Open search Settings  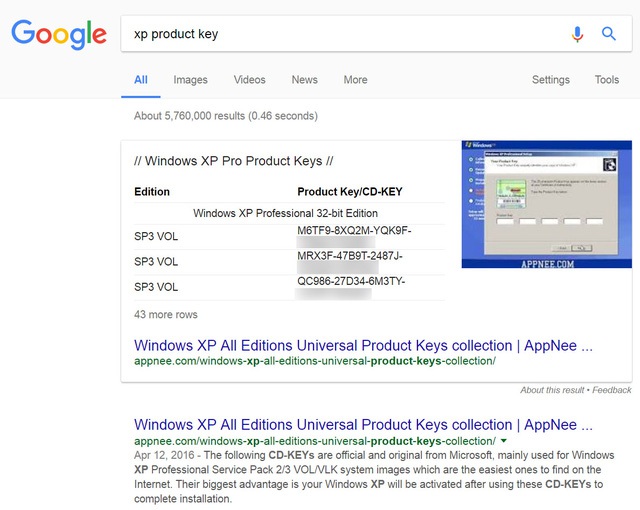551,80
